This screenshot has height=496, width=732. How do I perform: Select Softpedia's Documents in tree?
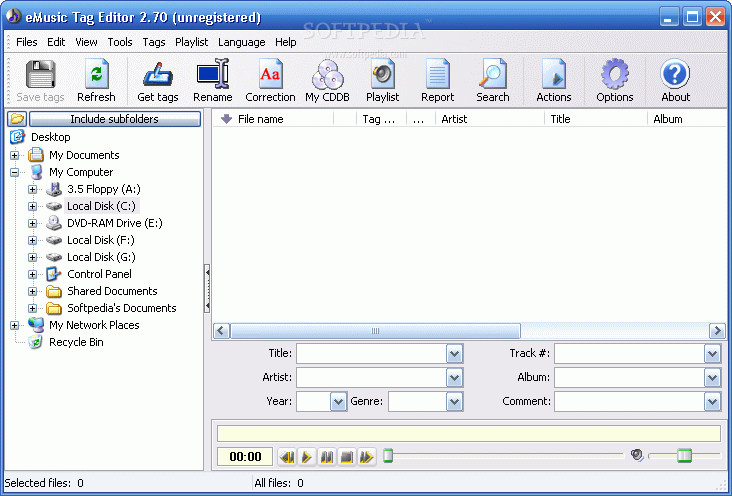click(x=122, y=308)
